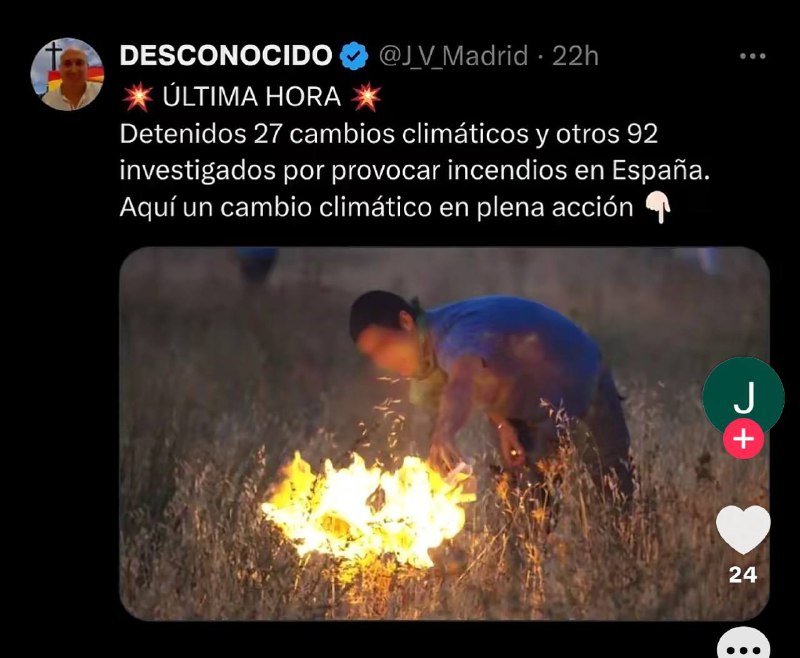The image size is (800, 658).
Task: Click the explosion emoji after ÚLTIMA HORA
Action: coord(366,97)
